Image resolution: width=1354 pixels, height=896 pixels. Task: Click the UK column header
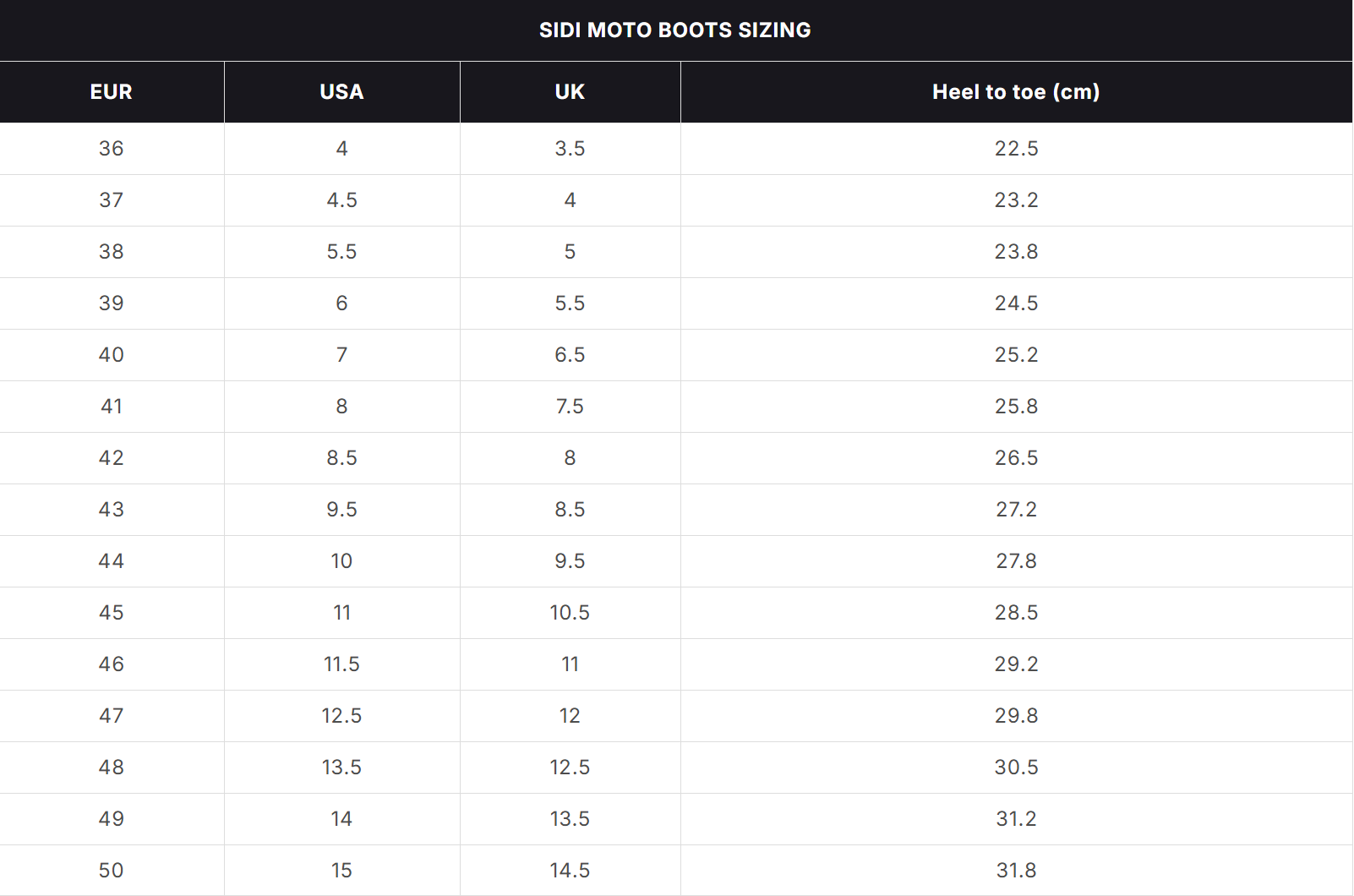[x=570, y=92]
